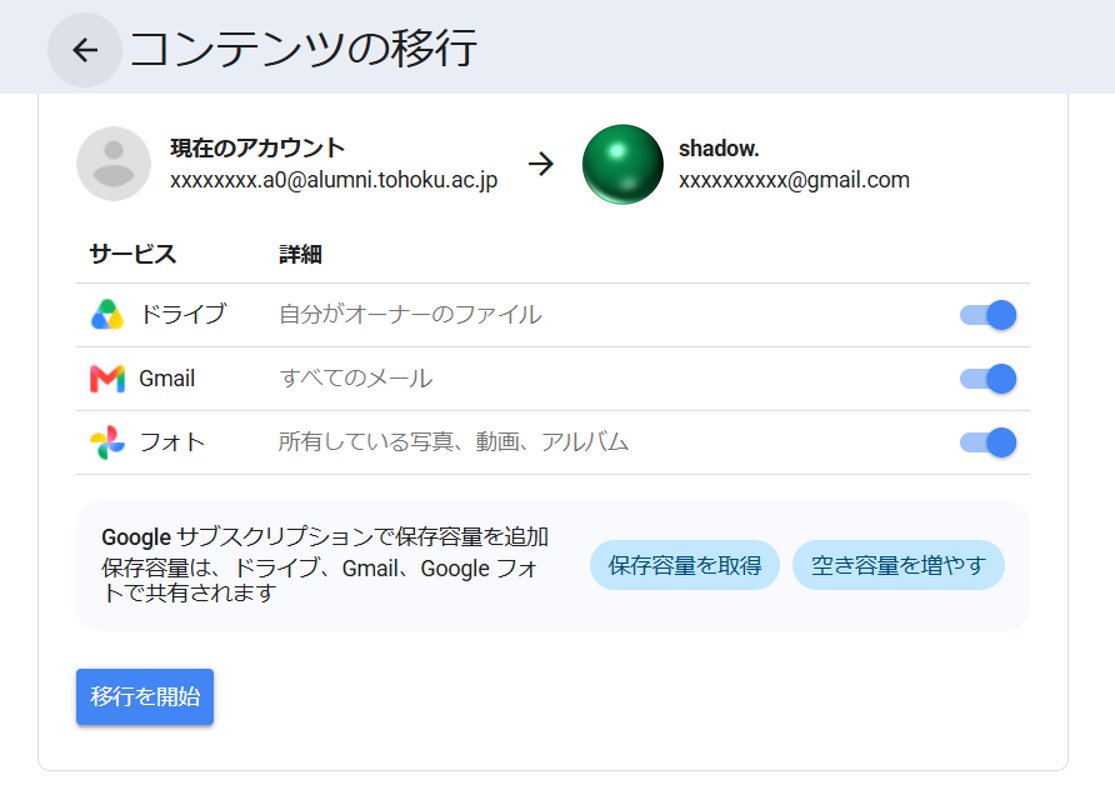Click the 所有している写真、動画、アルバム description
The image size is (1115, 790).
454,442
